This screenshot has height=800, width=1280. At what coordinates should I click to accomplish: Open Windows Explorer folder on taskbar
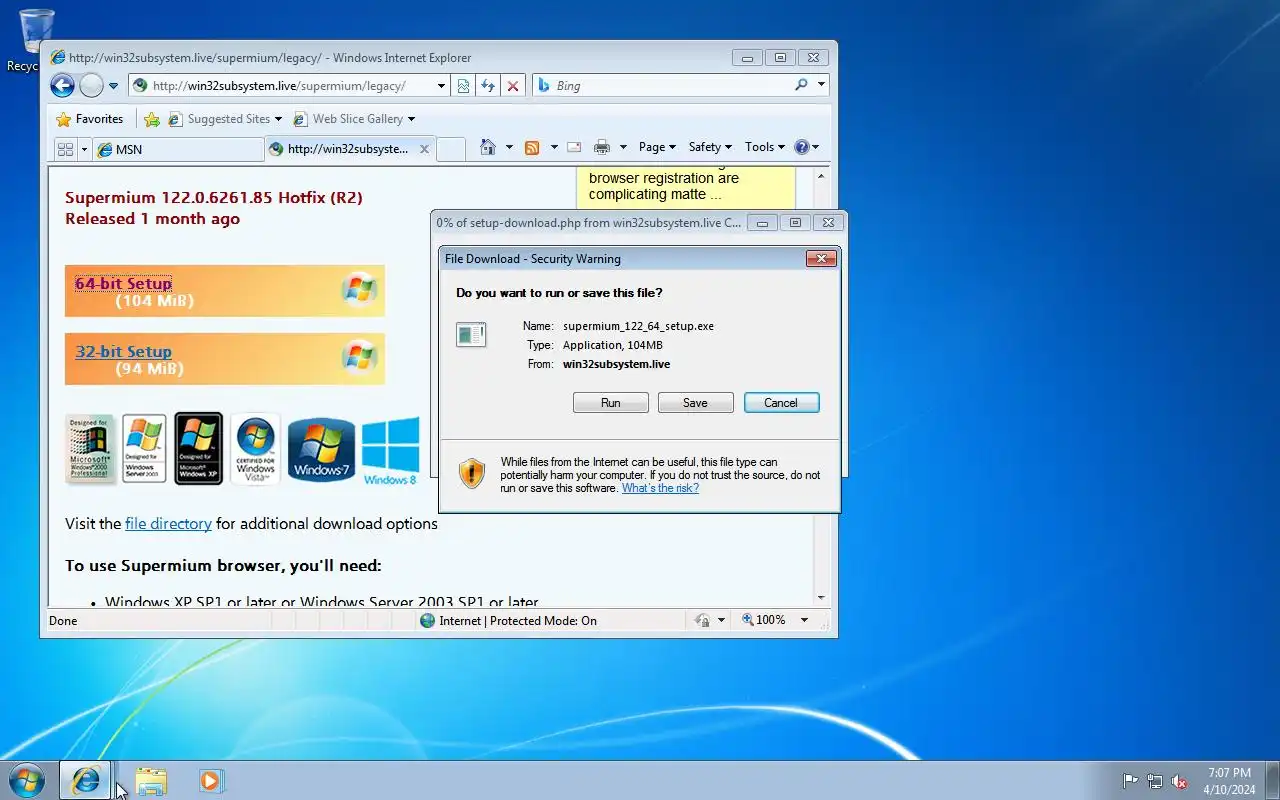[151, 780]
